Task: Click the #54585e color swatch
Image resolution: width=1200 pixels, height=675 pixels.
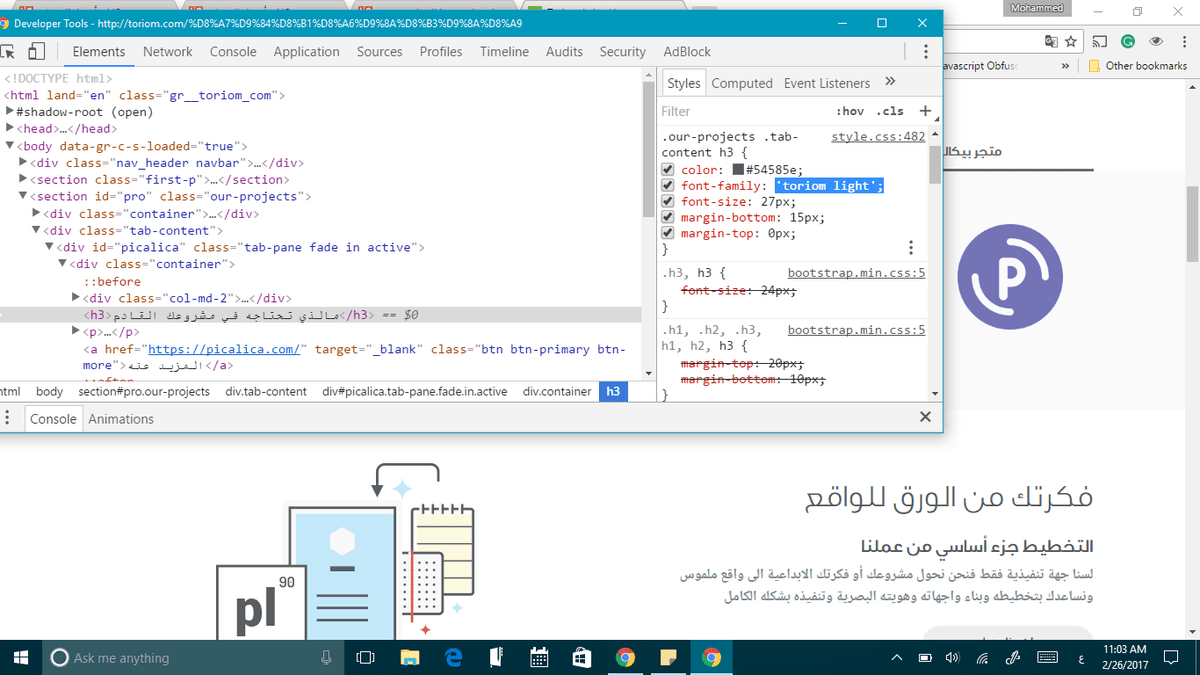Action: tap(738, 170)
